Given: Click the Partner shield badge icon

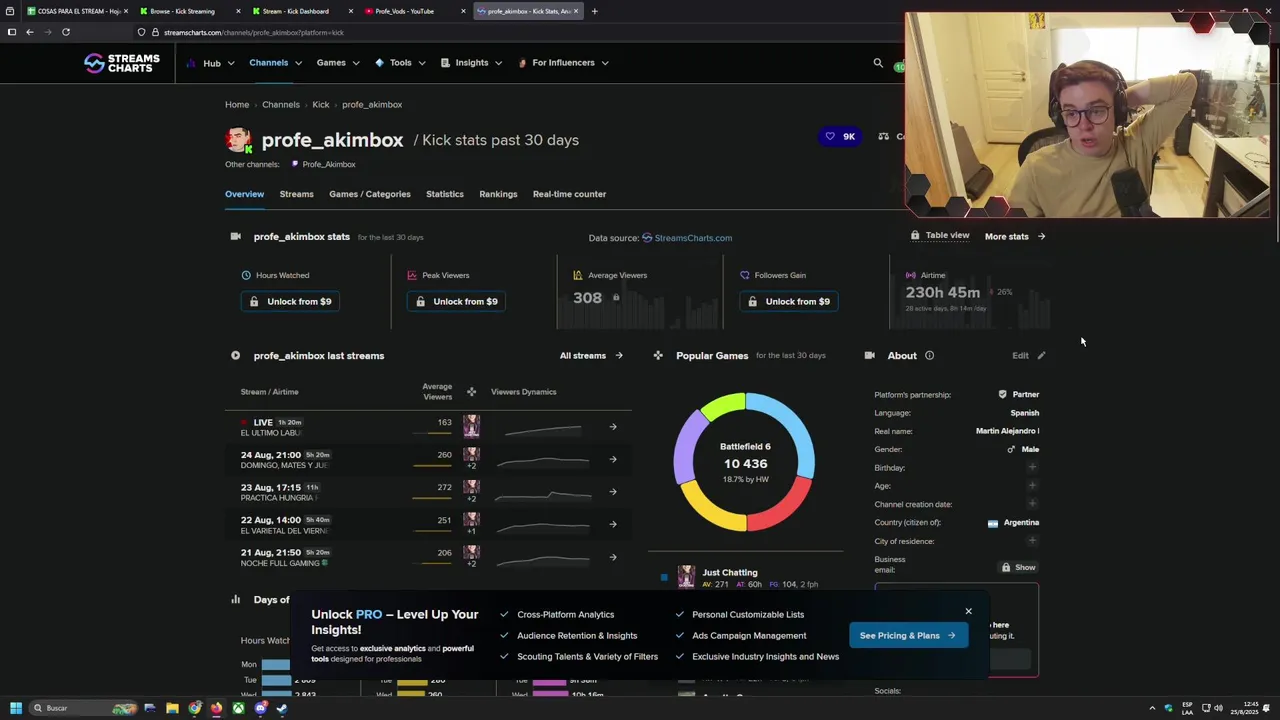Looking at the screenshot, I should (x=1002, y=394).
